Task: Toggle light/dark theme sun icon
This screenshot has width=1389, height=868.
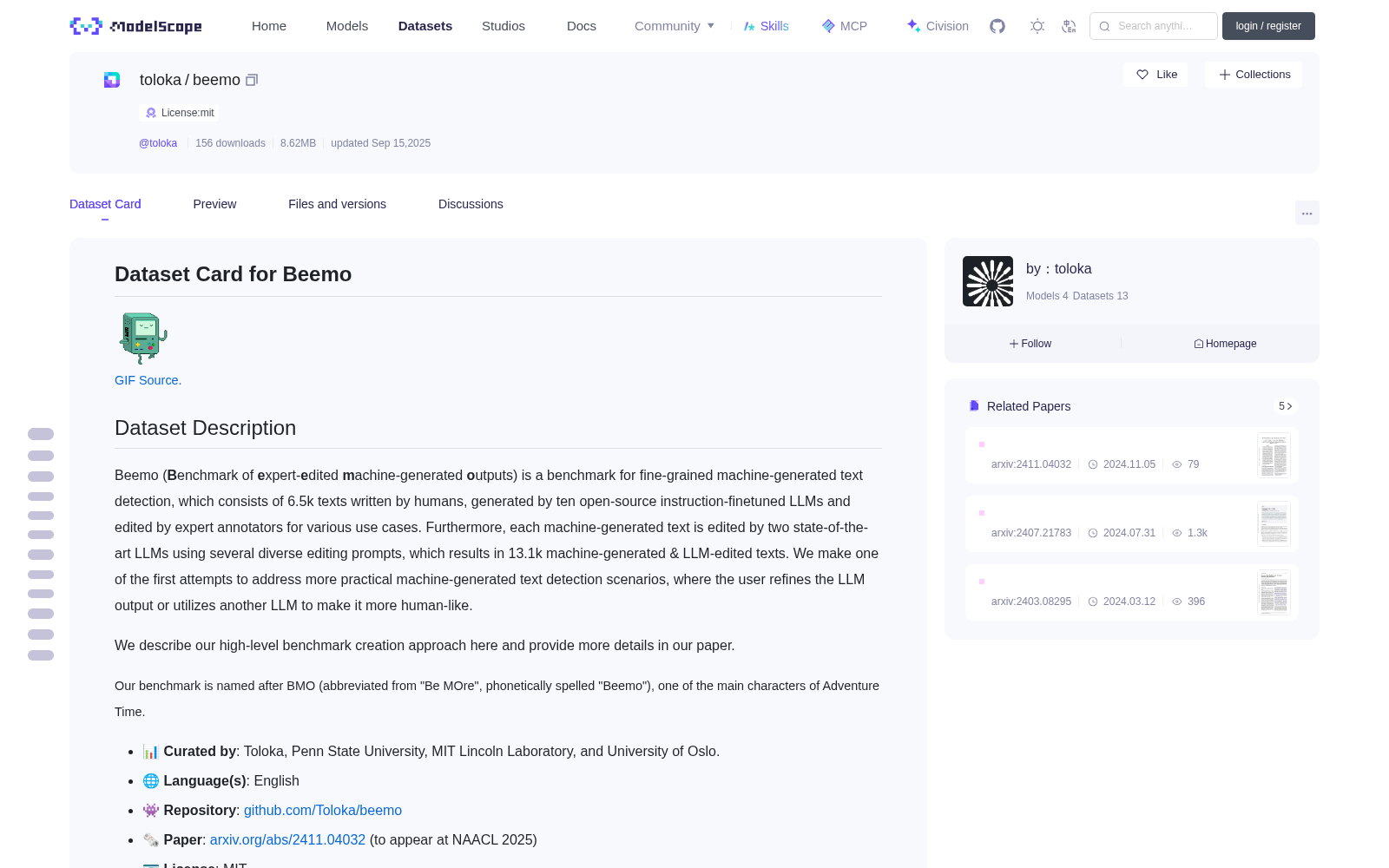Action: coord(1037,26)
